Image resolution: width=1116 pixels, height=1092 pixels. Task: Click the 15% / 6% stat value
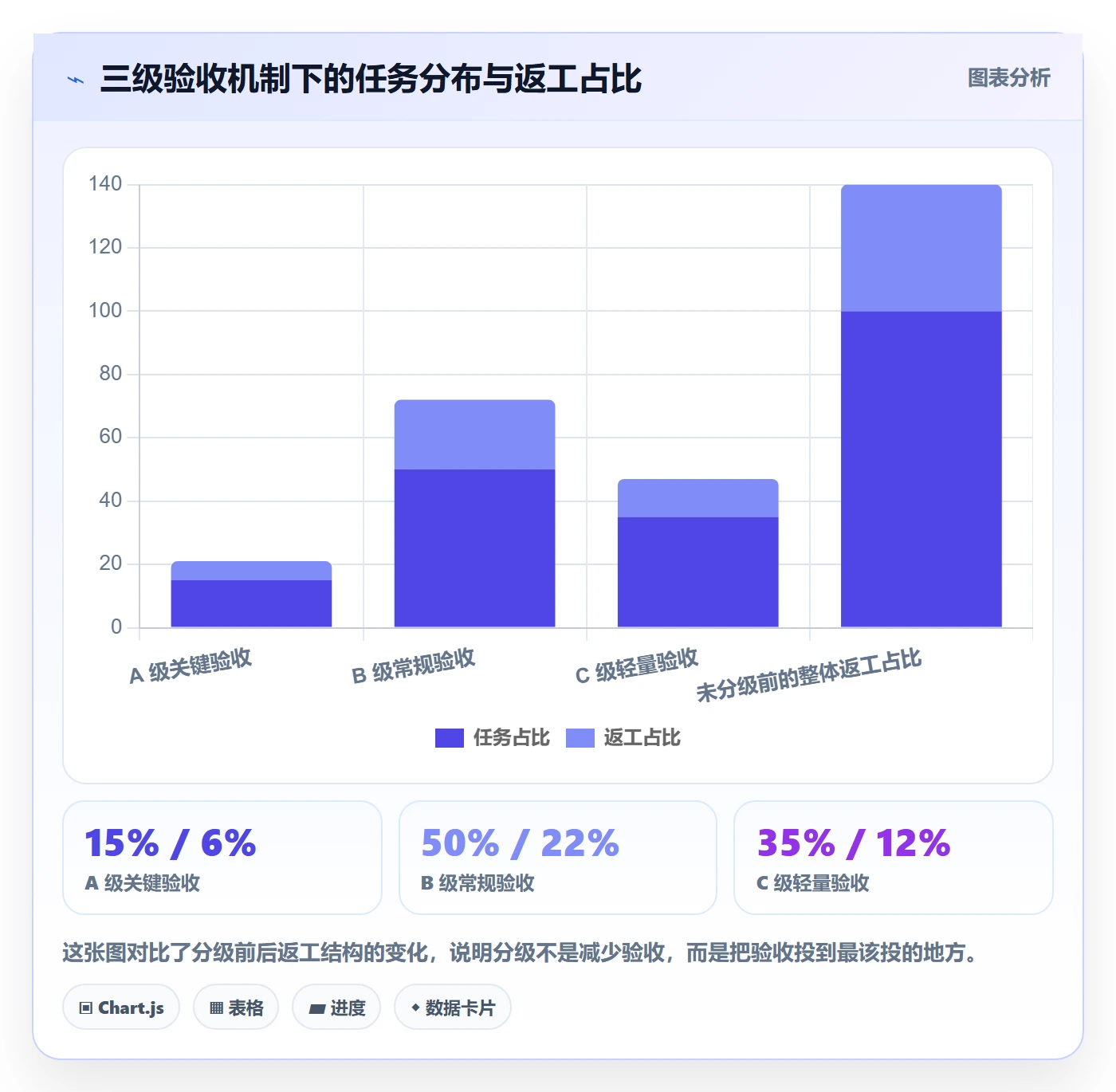click(170, 843)
